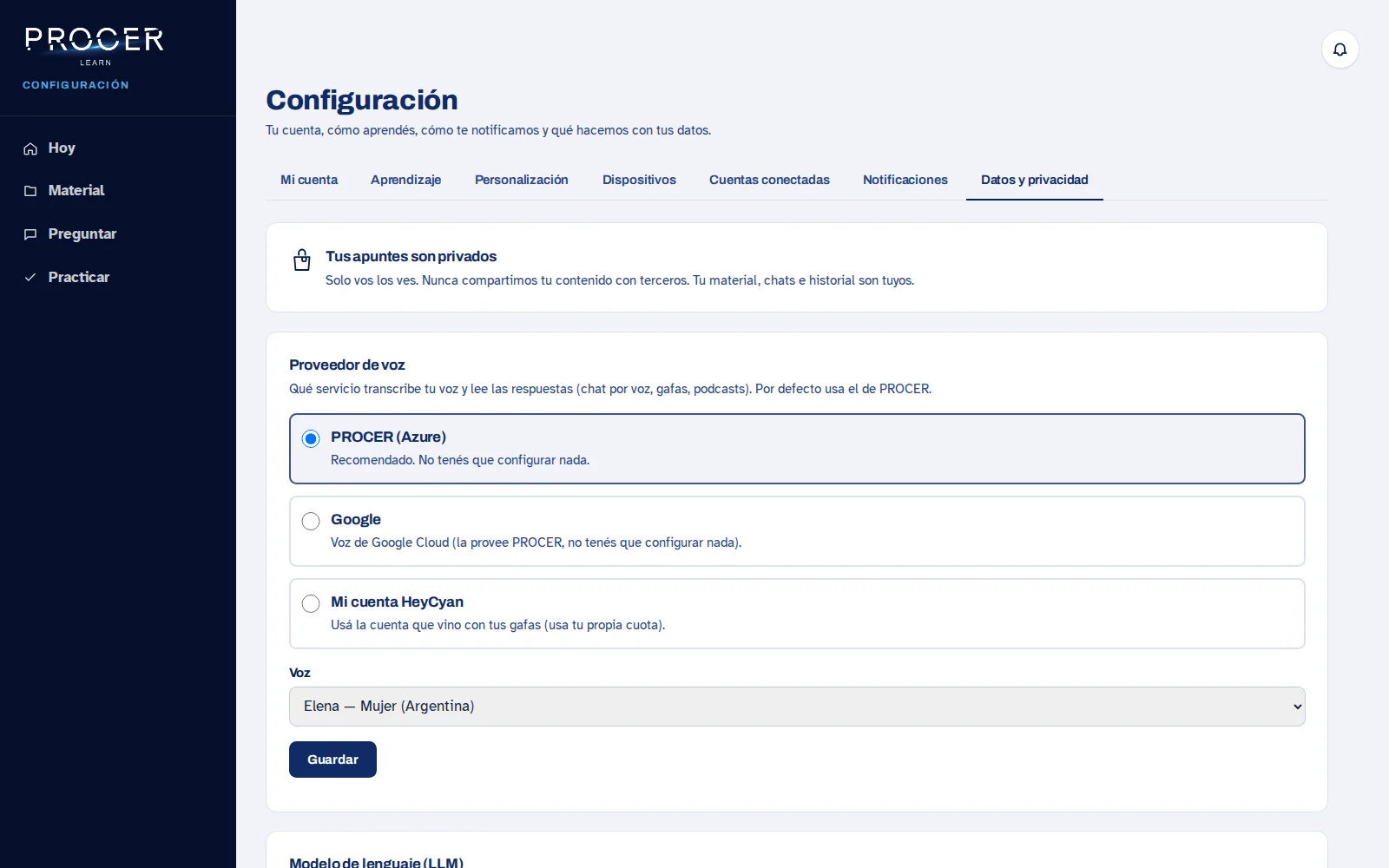Click the Material folder icon
This screenshot has height=868, width=1389.
click(x=30, y=191)
